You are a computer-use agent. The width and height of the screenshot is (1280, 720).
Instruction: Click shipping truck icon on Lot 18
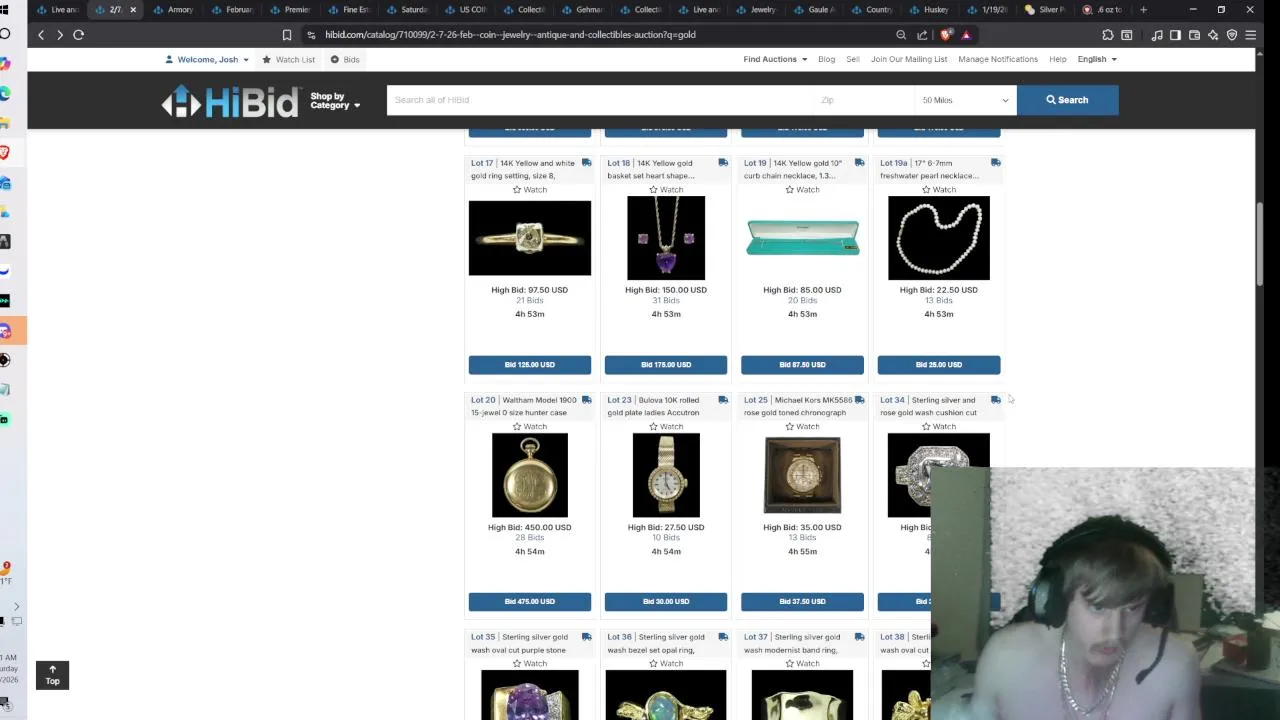click(722, 162)
